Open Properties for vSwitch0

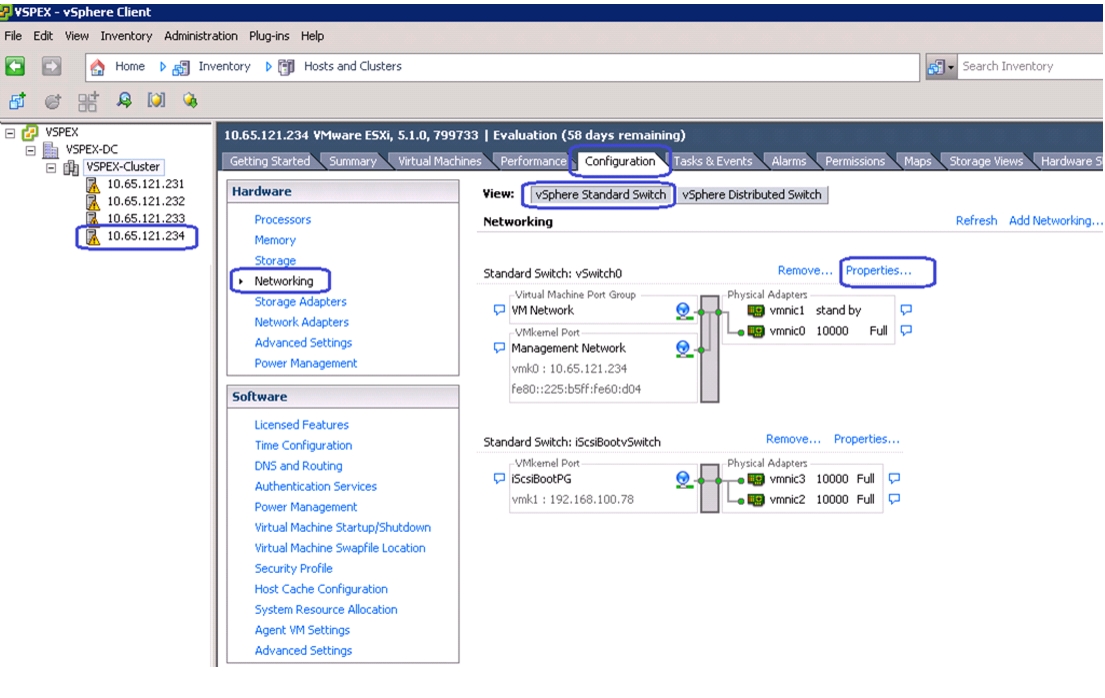pyautogui.click(x=878, y=271)
